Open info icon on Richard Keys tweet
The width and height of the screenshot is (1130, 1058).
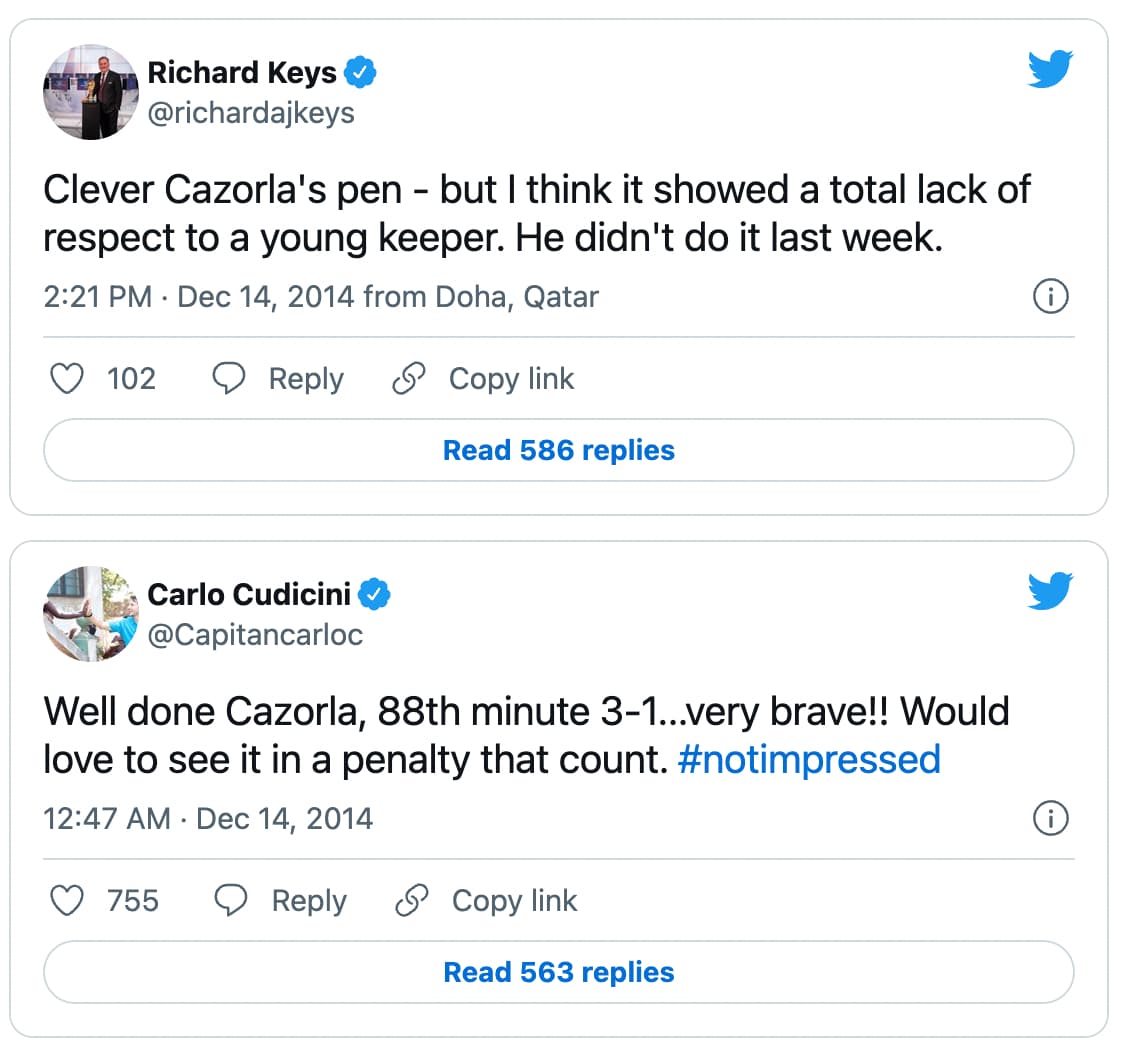[x=1051, y=296]
